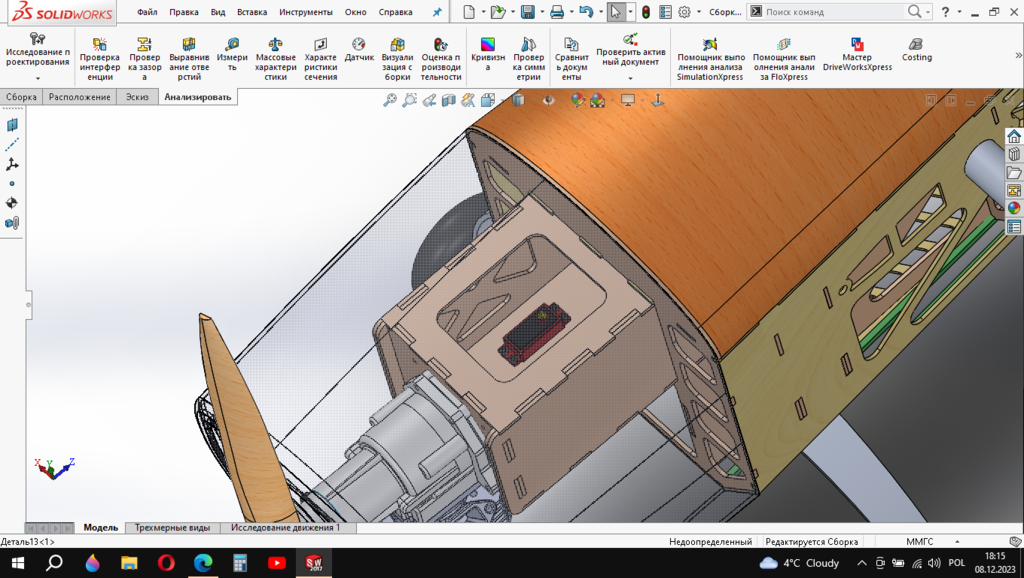Click Zoom to Fit in view toolbar
Image resolution: width=1024 pixels, height=578 pixels.
tap(390, 100)
